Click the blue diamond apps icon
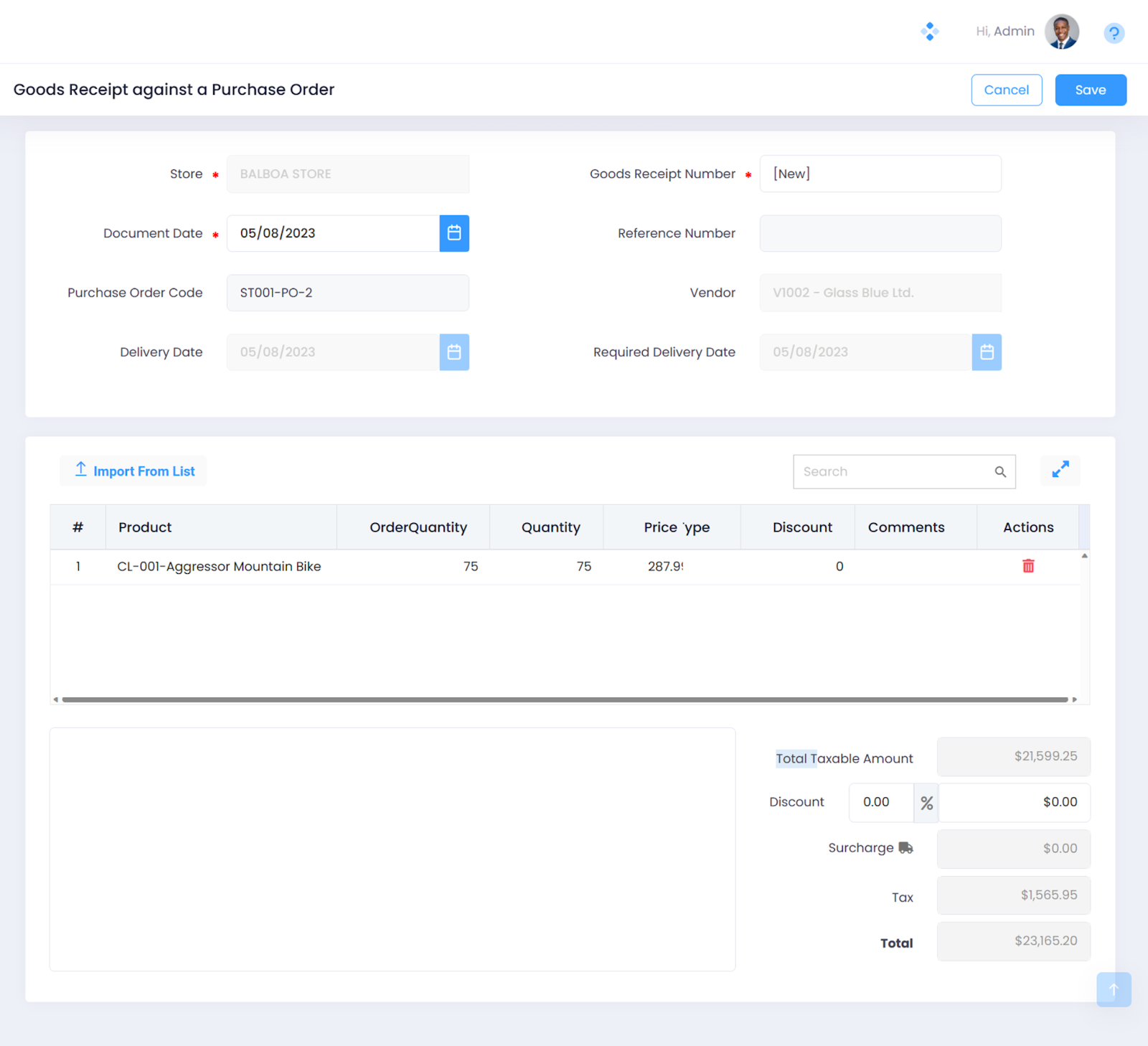The width and height of the screenshot is (1148, 1046). (929, 32)
